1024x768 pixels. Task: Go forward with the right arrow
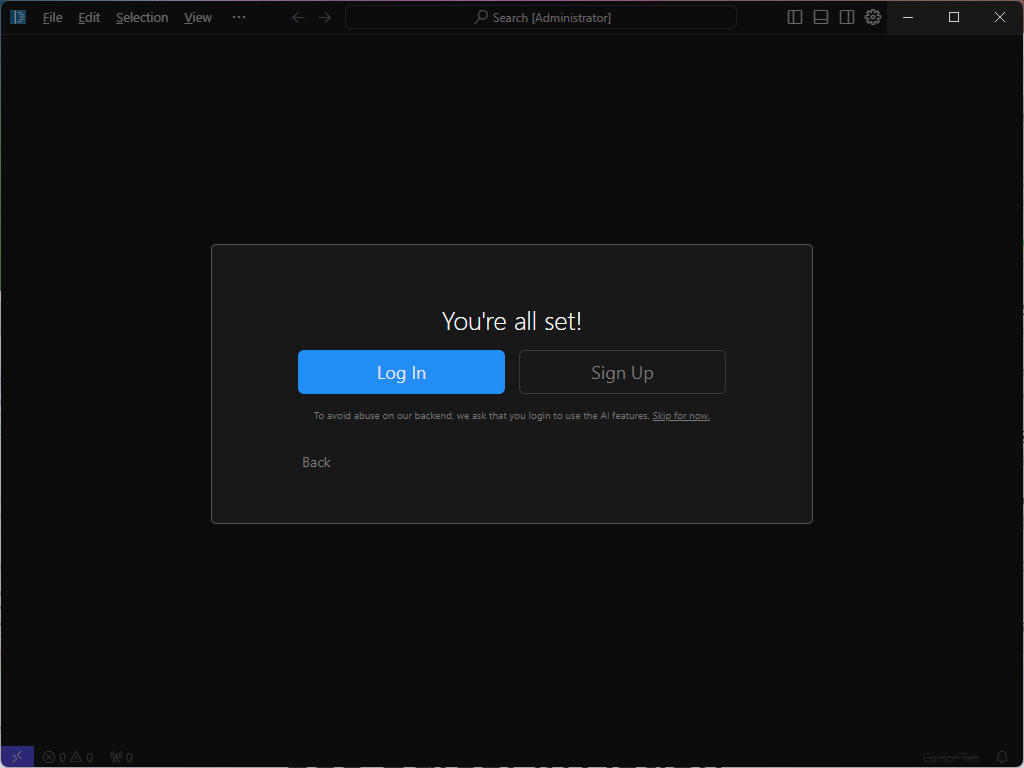pyautogui.click(x=325, y=18)
